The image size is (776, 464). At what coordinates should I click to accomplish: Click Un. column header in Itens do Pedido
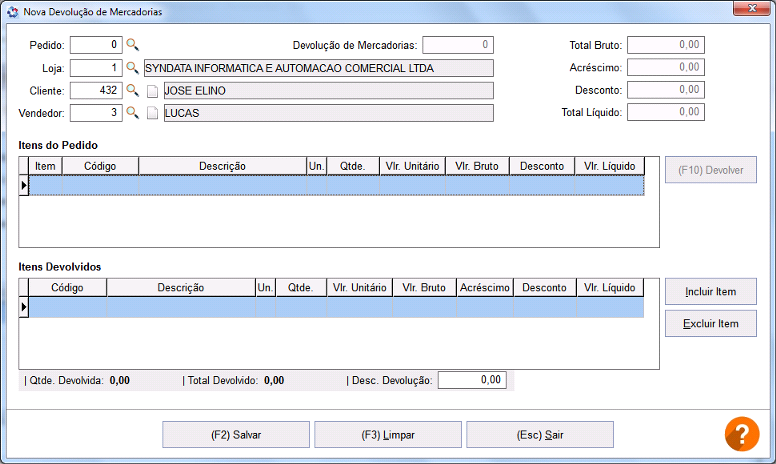pos(317,166)
